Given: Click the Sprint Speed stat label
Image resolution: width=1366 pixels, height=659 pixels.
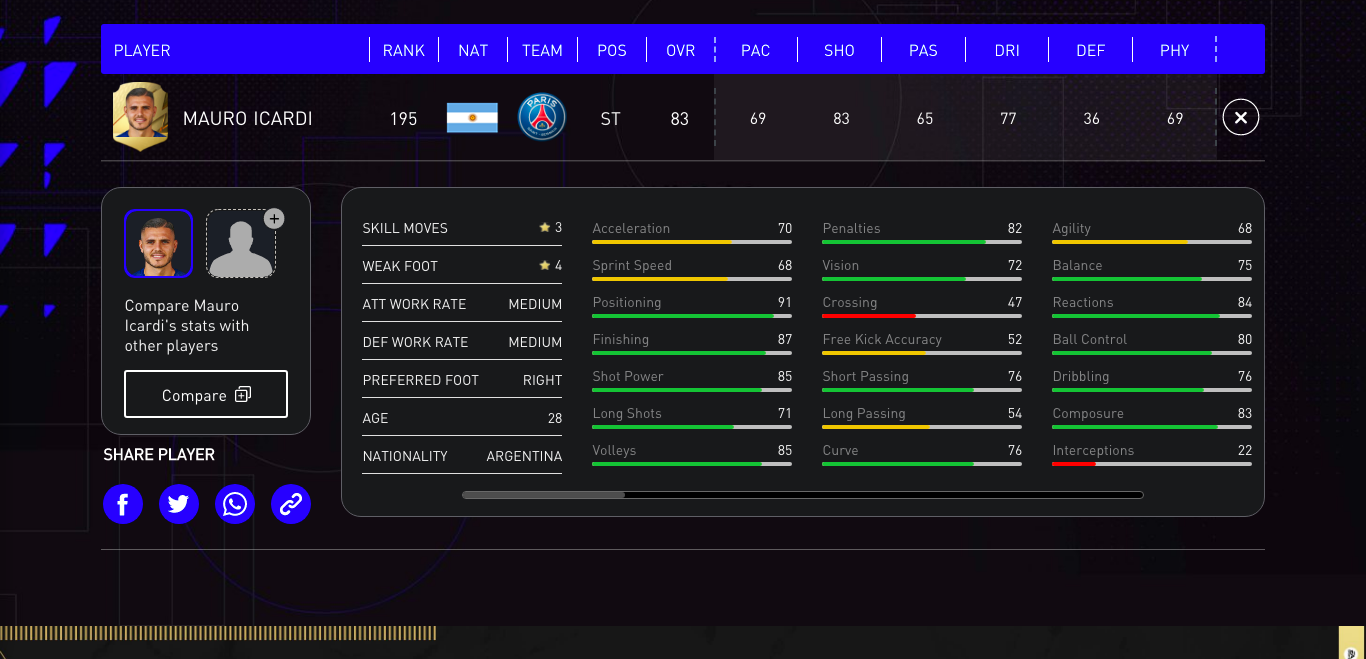Looking at the screenshot, I should [x=632, y=265].
